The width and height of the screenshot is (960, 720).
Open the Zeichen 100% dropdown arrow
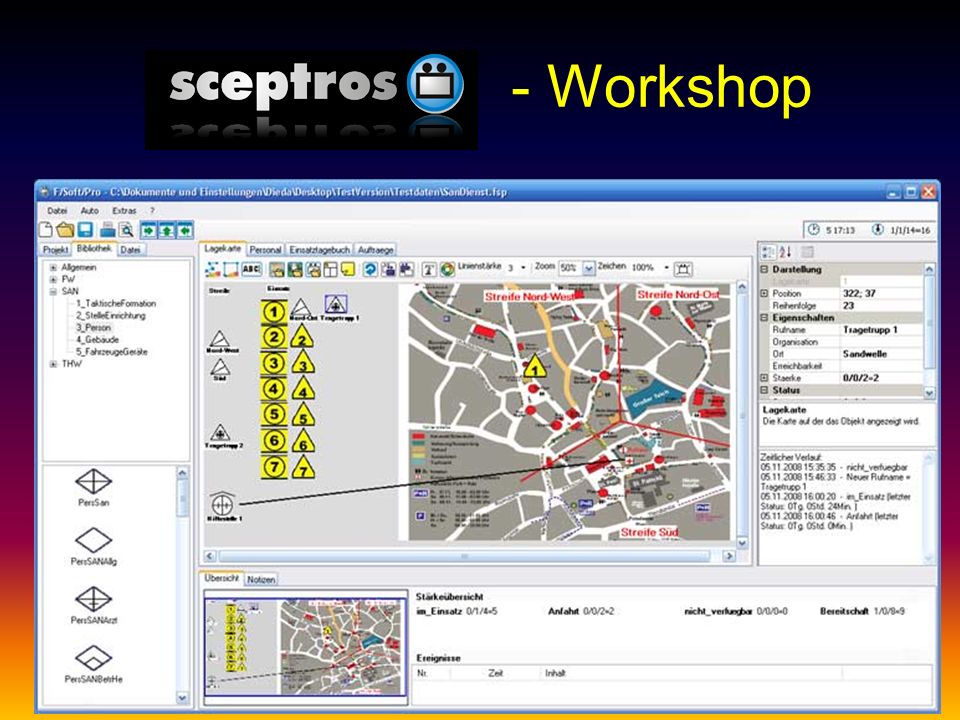pyautogui.click(x=666, y=268)
